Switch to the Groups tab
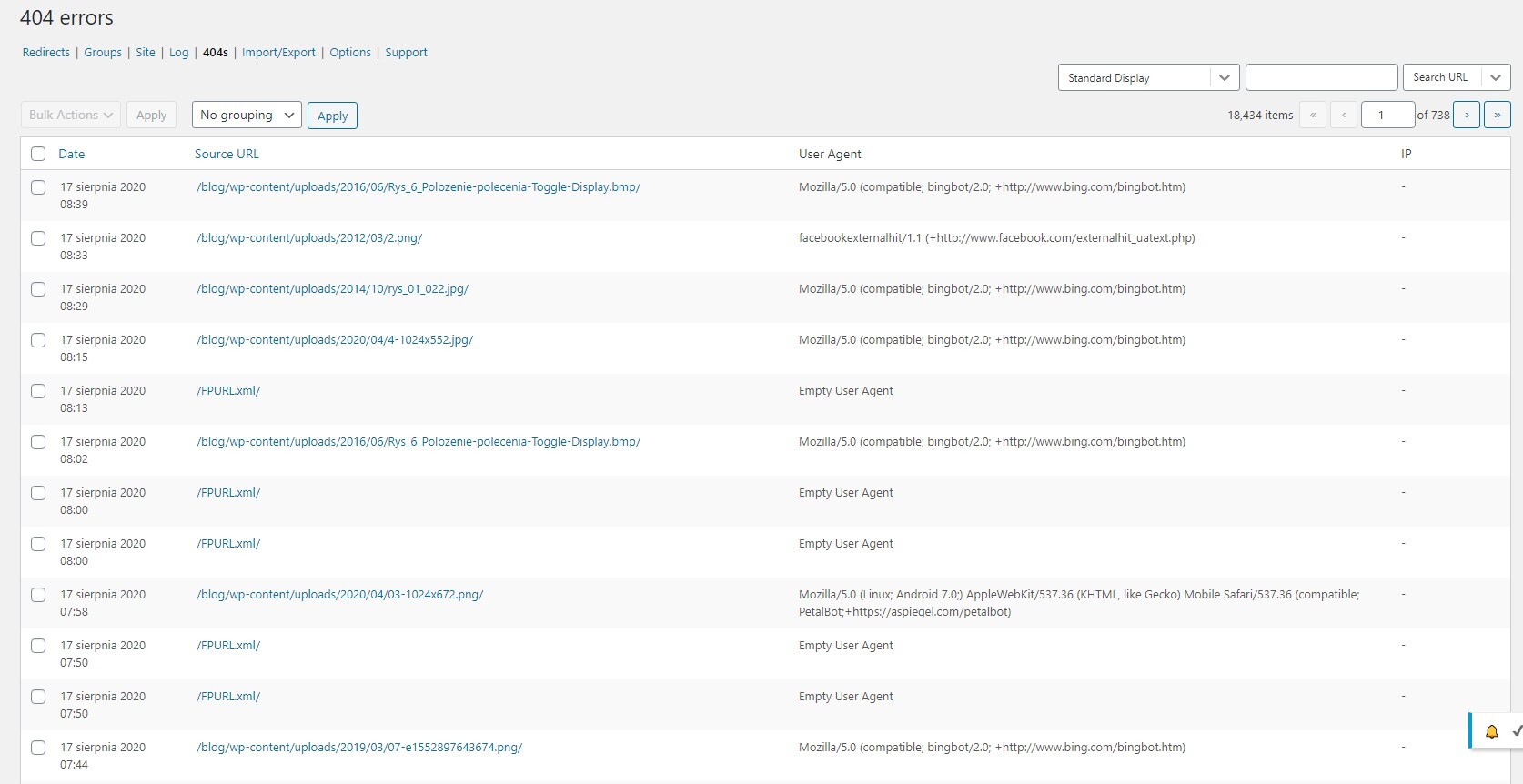 point(103,53)
